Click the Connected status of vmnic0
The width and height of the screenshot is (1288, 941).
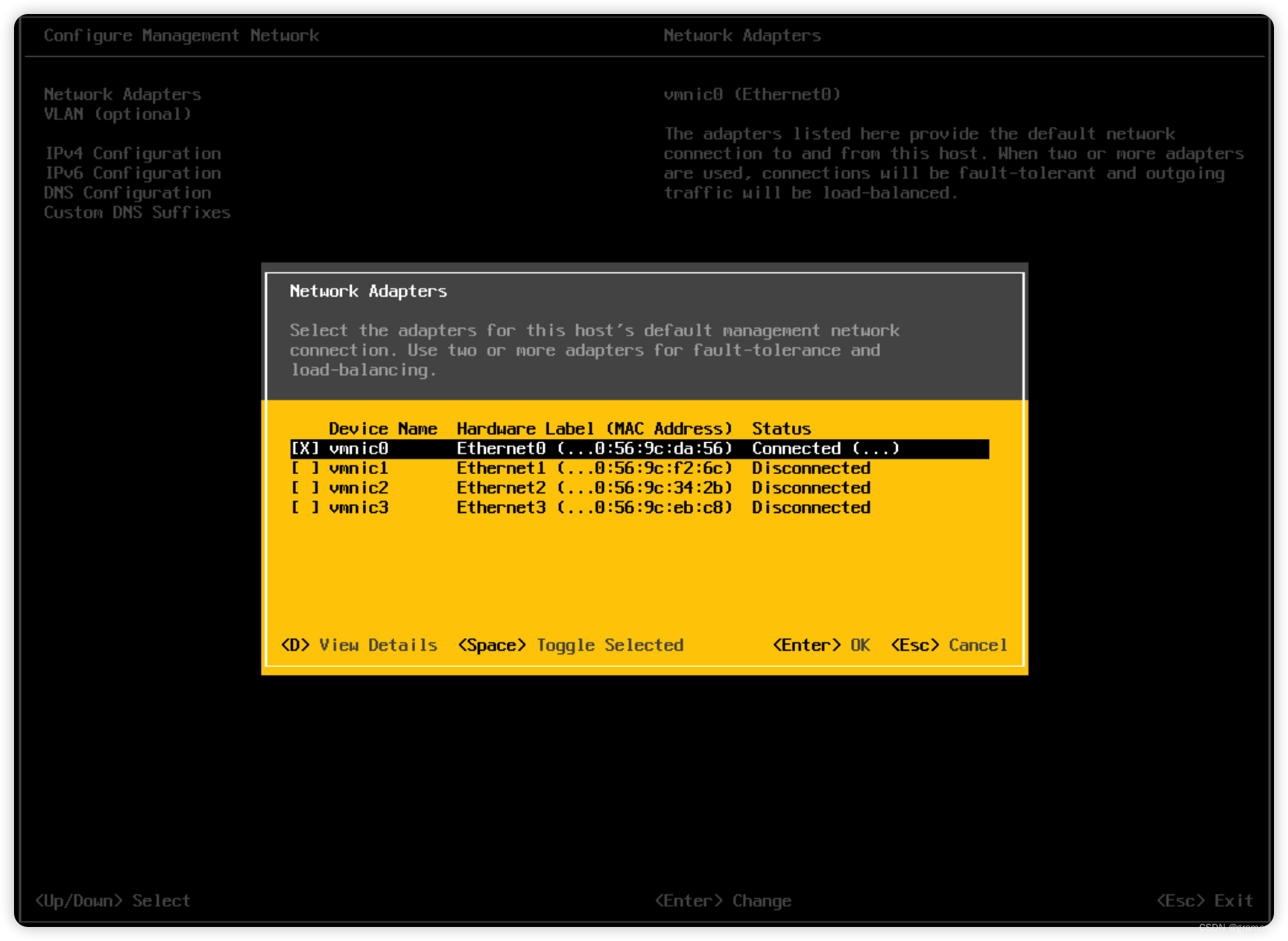[825, 448]
